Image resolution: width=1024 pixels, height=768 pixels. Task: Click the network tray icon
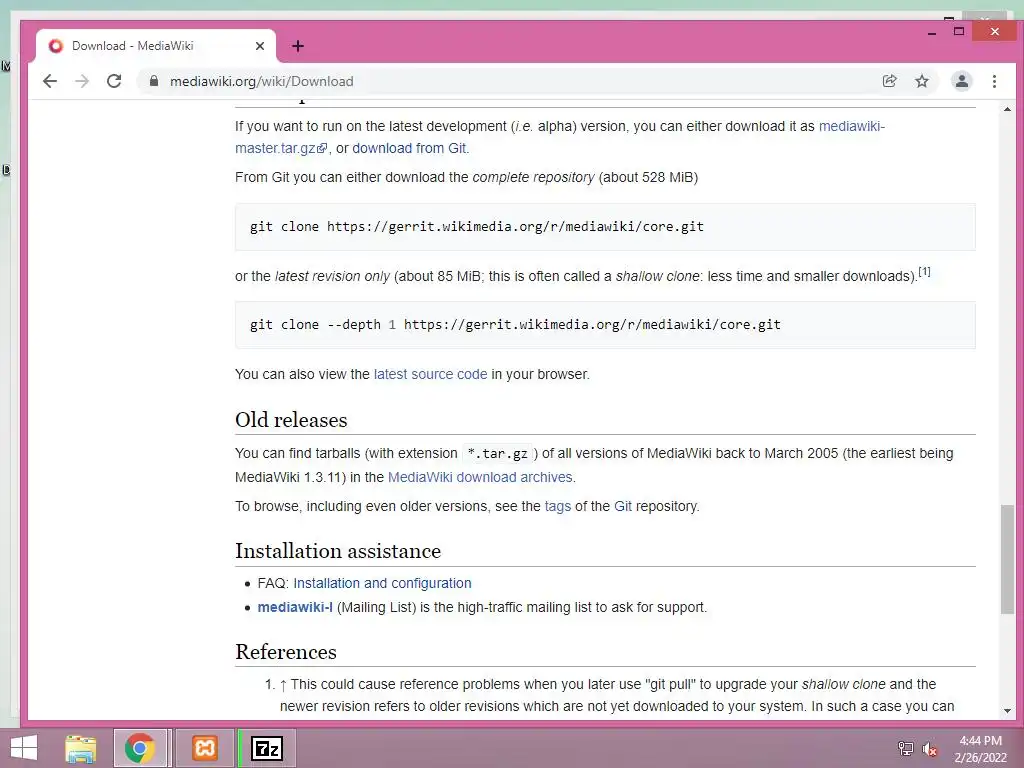pos(905,748)
